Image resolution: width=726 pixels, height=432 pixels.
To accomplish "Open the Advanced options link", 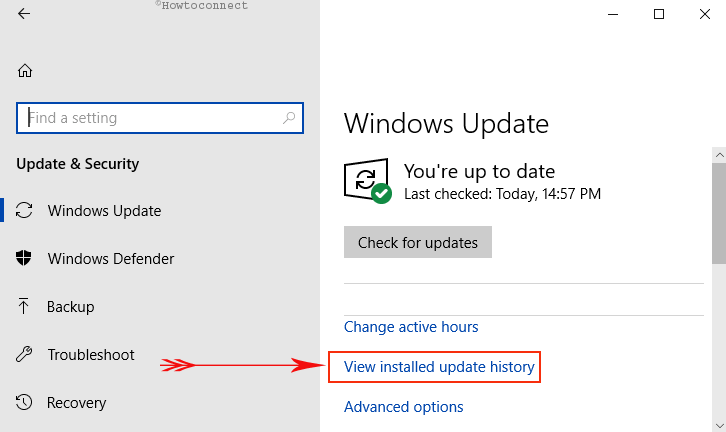I will [403, 407].
